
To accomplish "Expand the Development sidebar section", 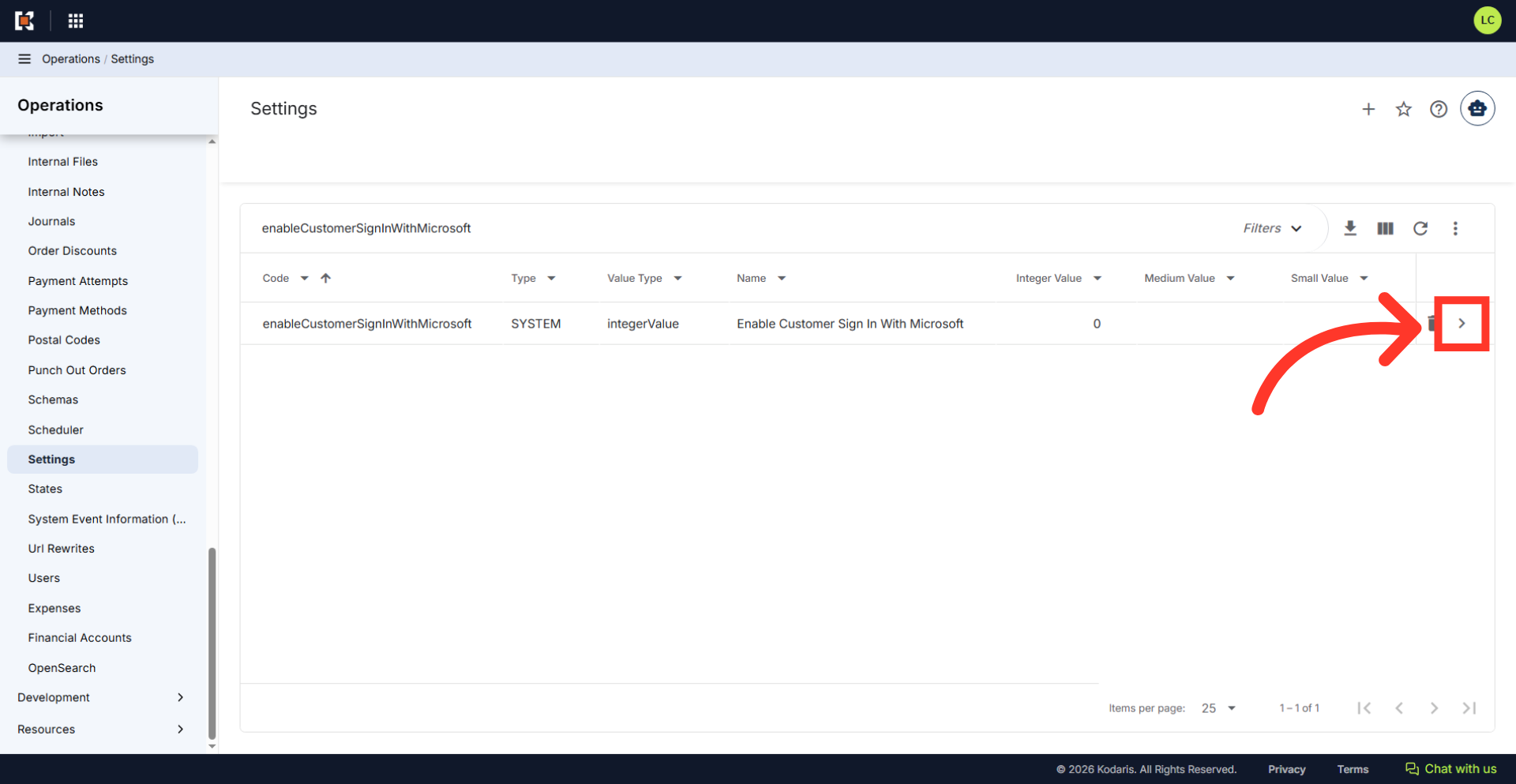I will 103,697.
